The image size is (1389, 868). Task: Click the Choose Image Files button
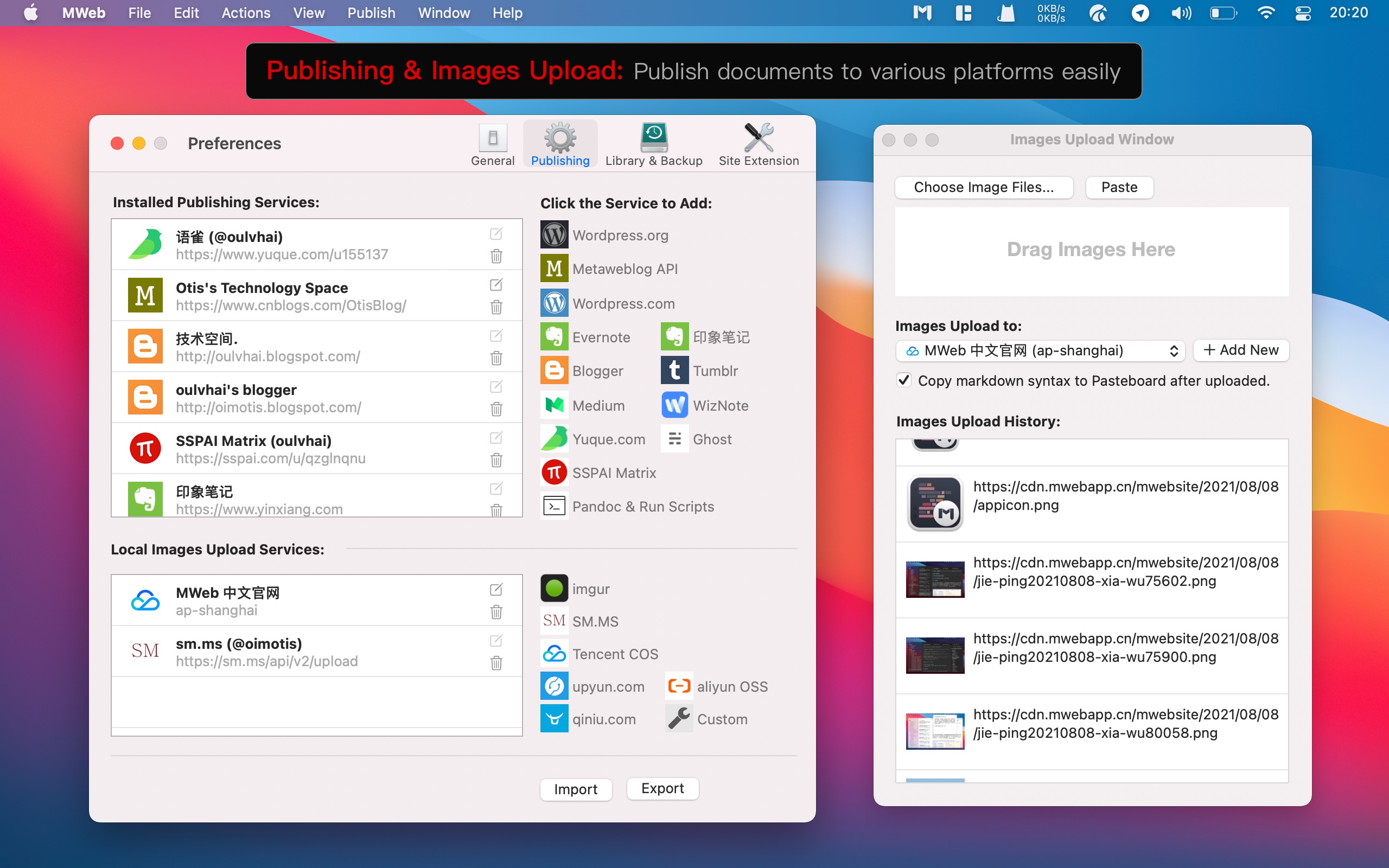[x=983, y=187]
